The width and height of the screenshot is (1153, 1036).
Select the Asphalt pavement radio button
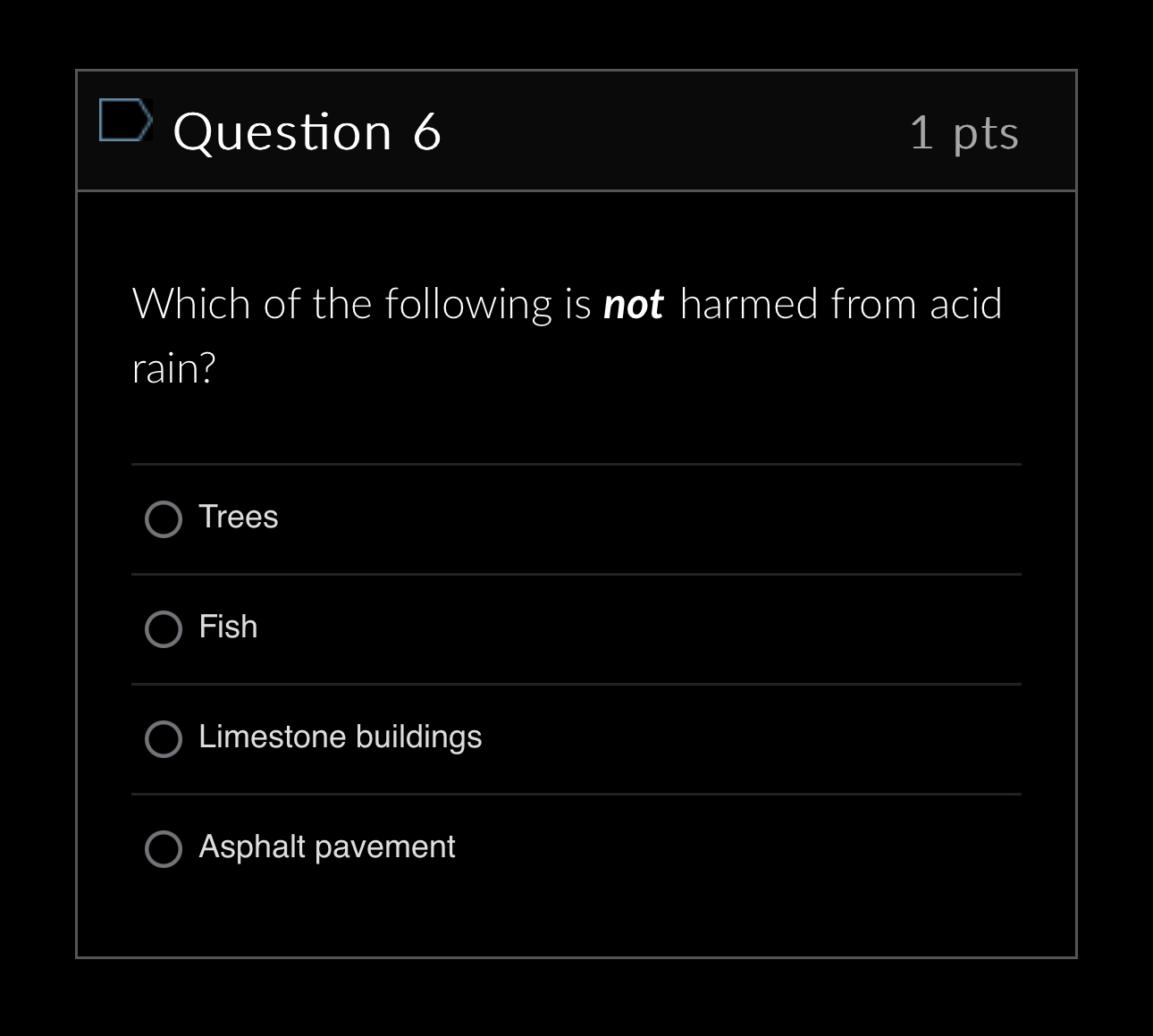(163, 849)
